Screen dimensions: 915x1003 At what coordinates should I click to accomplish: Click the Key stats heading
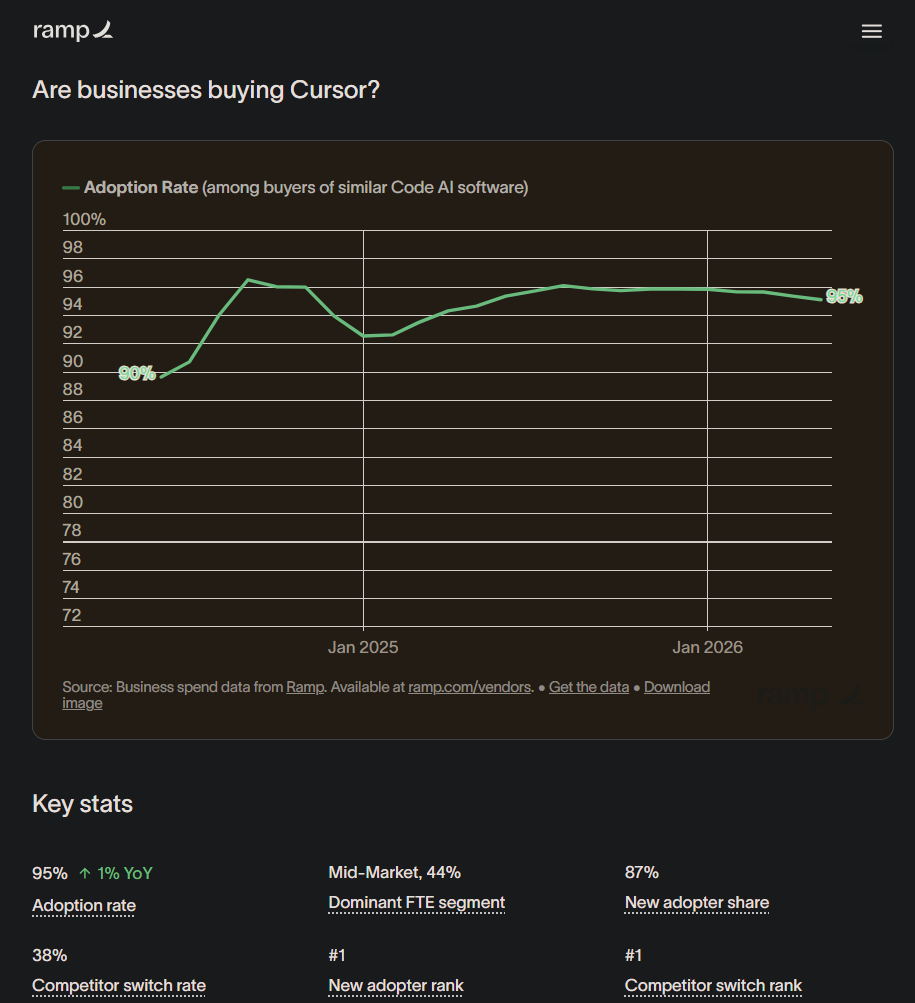[x=83, y=804]
